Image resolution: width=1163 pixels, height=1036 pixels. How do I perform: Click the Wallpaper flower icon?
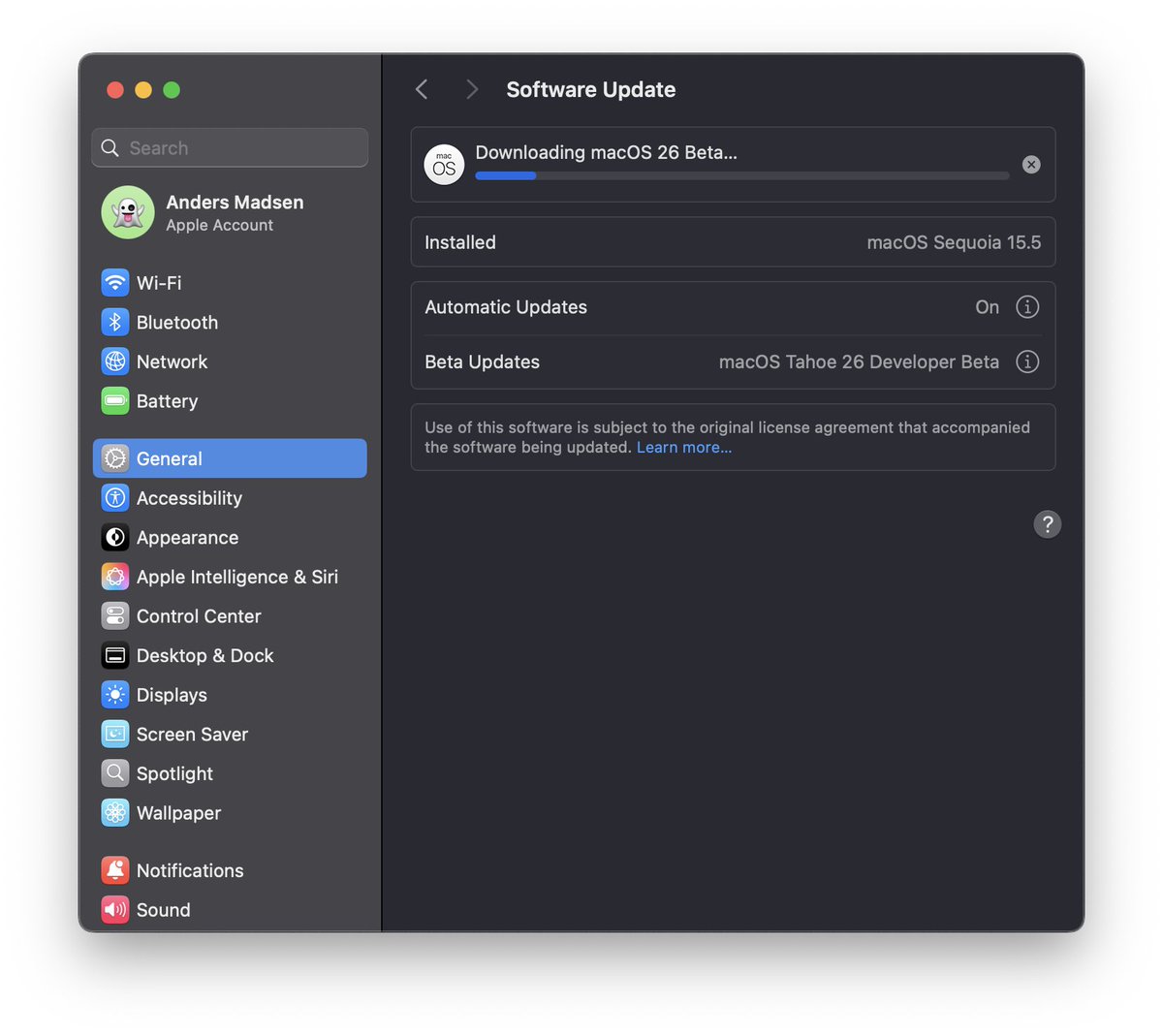coord(115,812)
